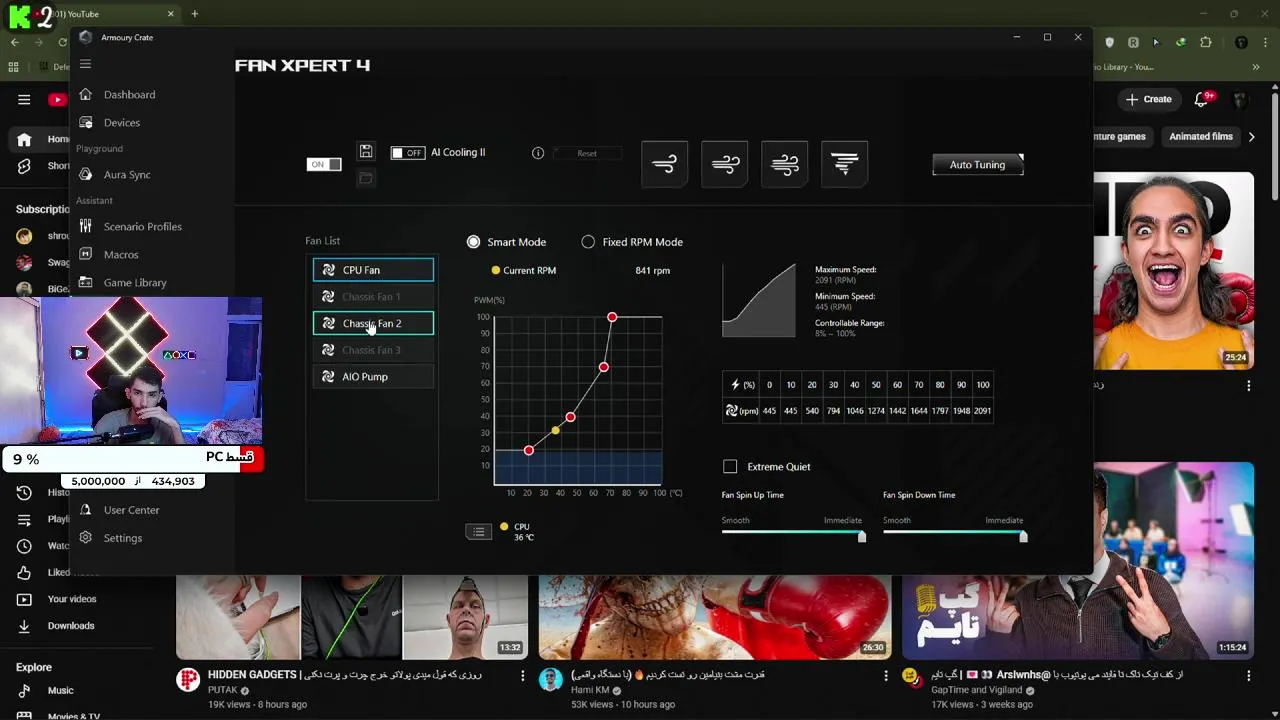
Task: Click the load profile folder icon
Action: click(x=366, y=177)
